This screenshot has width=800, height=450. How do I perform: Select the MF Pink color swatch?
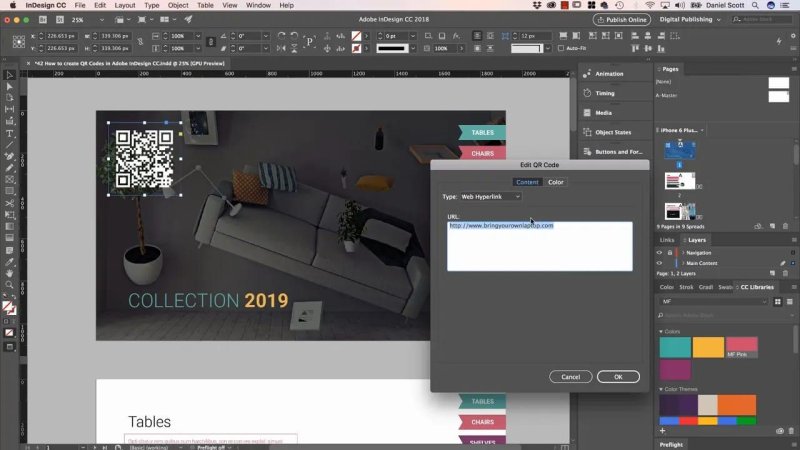(x=741, y=347)
